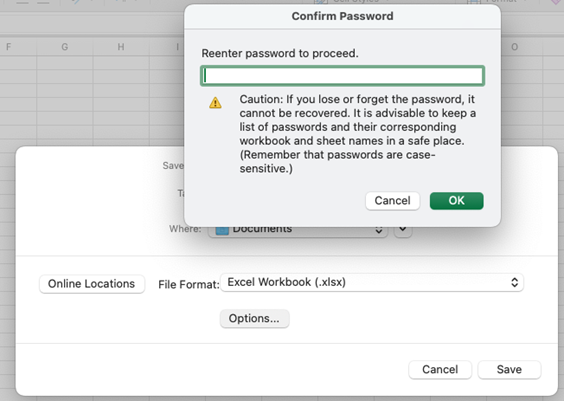The width and height of the screenshot is (564, 401).
Task: Click the caution message text
Action: point(358,134)
